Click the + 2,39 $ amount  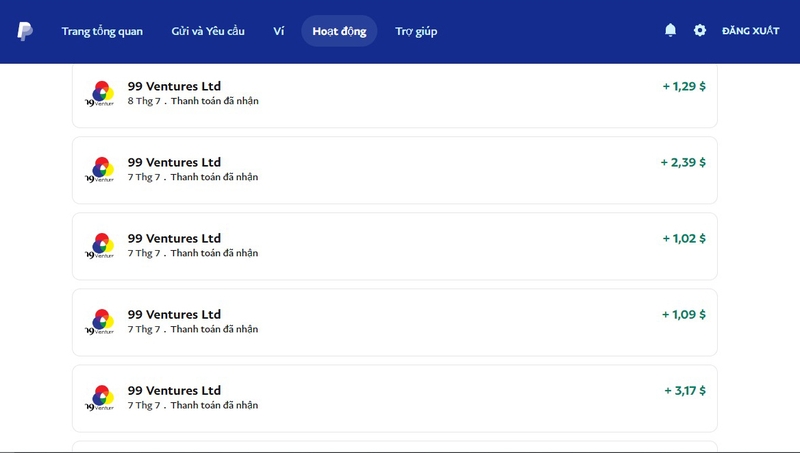point(683,162)
